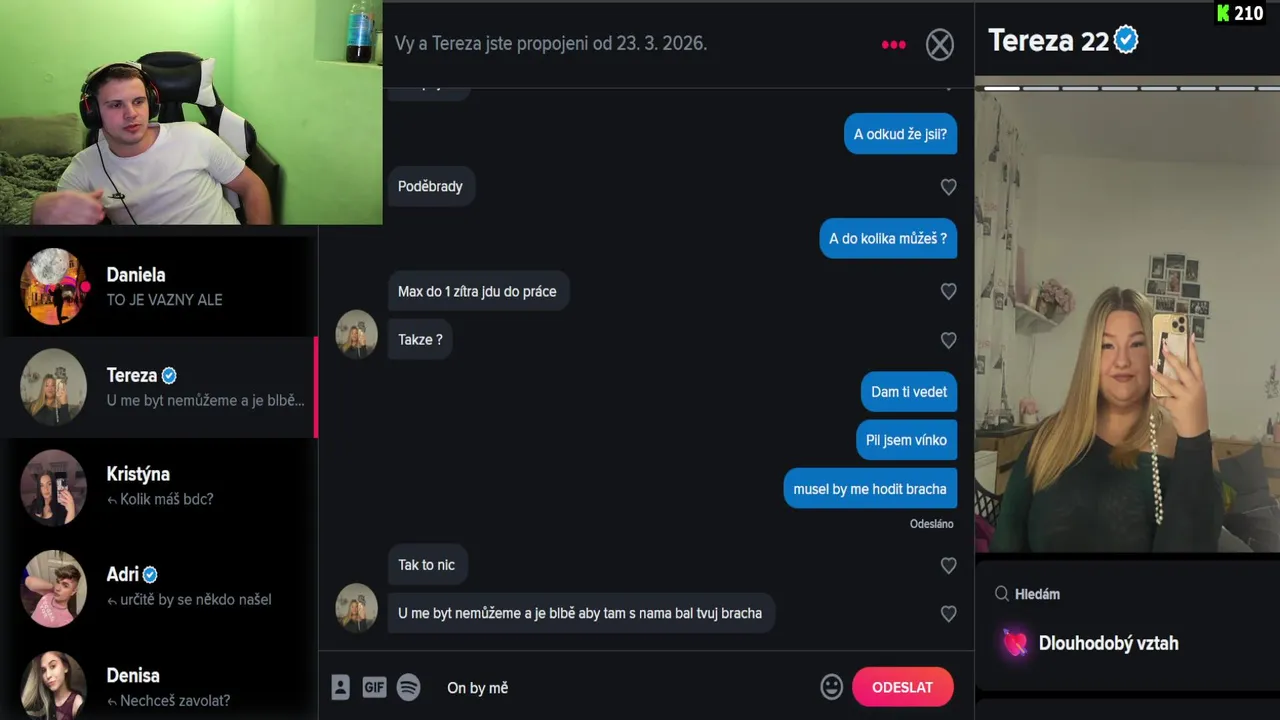The height and width of the screenshot is (720, 1280).
Task: Like the "Max do 1 zítra jdu do práce" message
Action: point(948,292)
